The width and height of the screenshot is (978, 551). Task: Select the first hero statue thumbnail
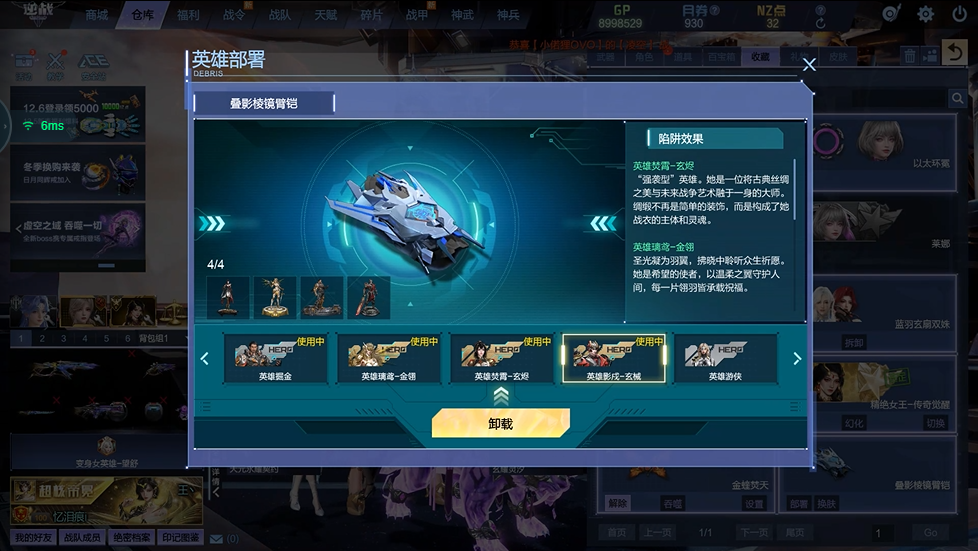click(x=228, y=298)
